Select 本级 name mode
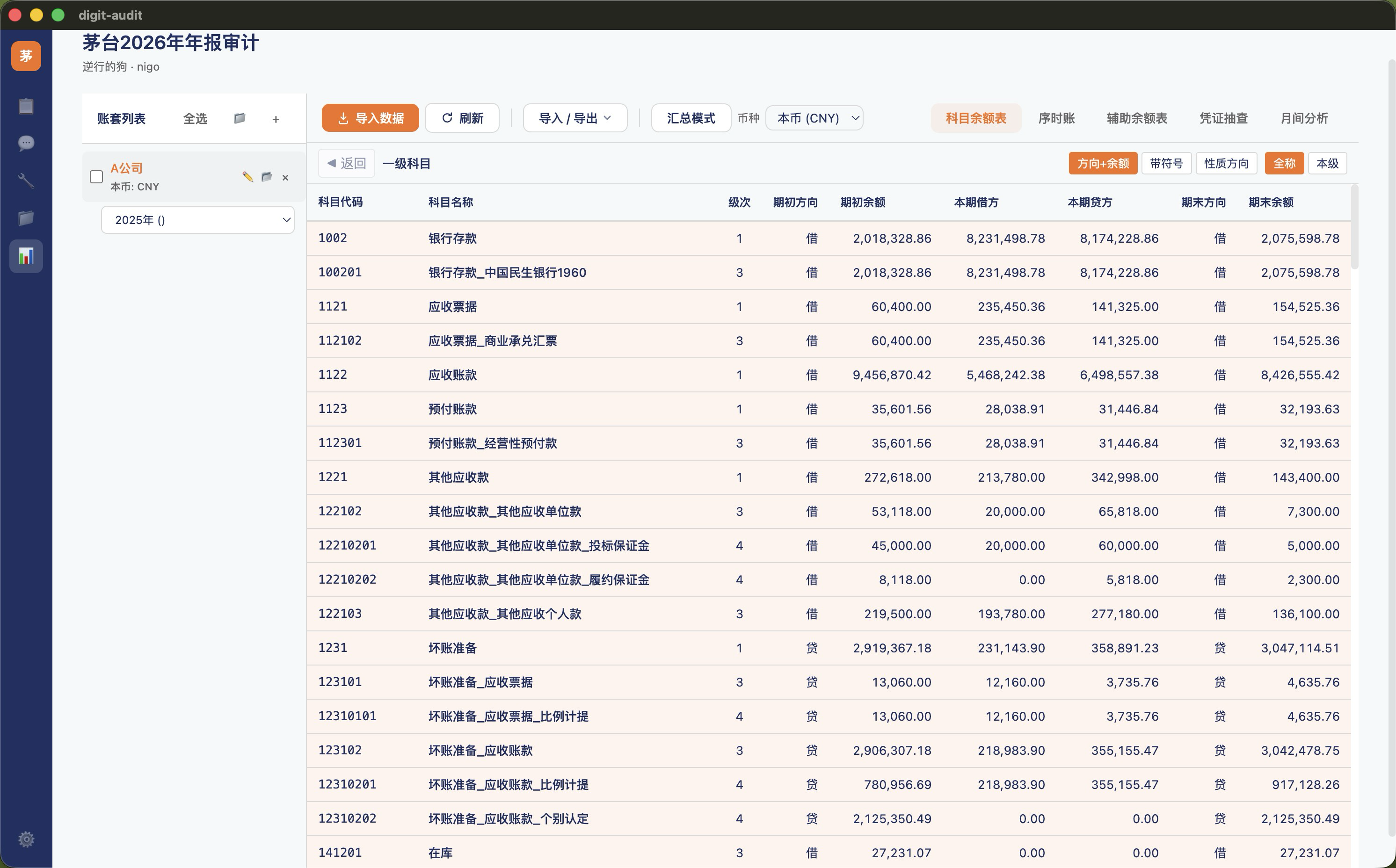 tap(1327, 164)
